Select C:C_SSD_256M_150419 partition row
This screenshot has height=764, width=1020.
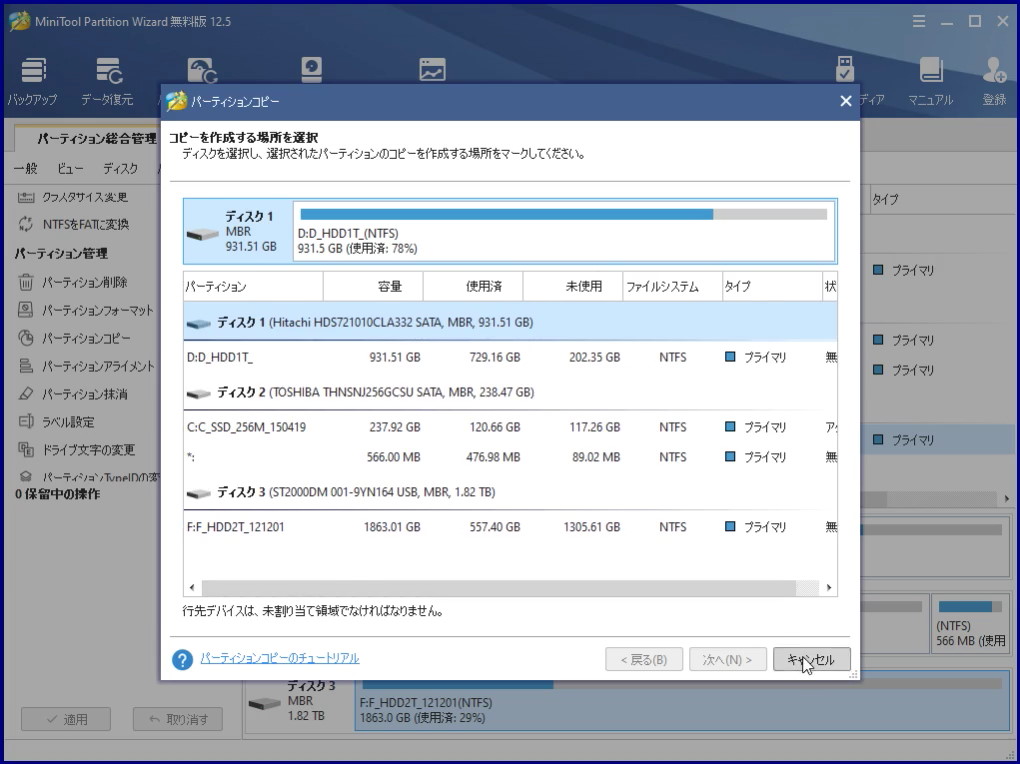(x=510, y=428)
